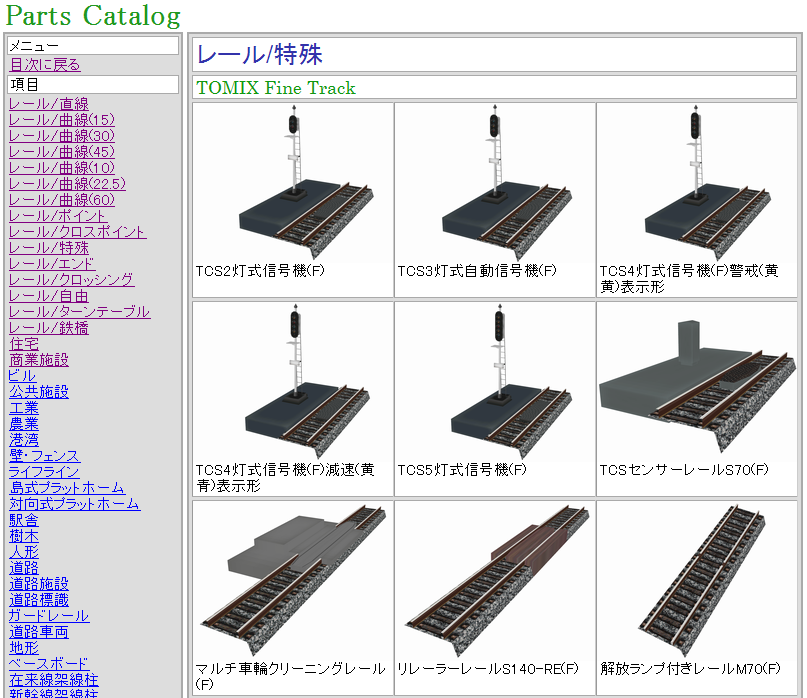This screenshot has height=698, width=807.
Task: Click the レール/クロスポイント link
Action: [78, 232]
